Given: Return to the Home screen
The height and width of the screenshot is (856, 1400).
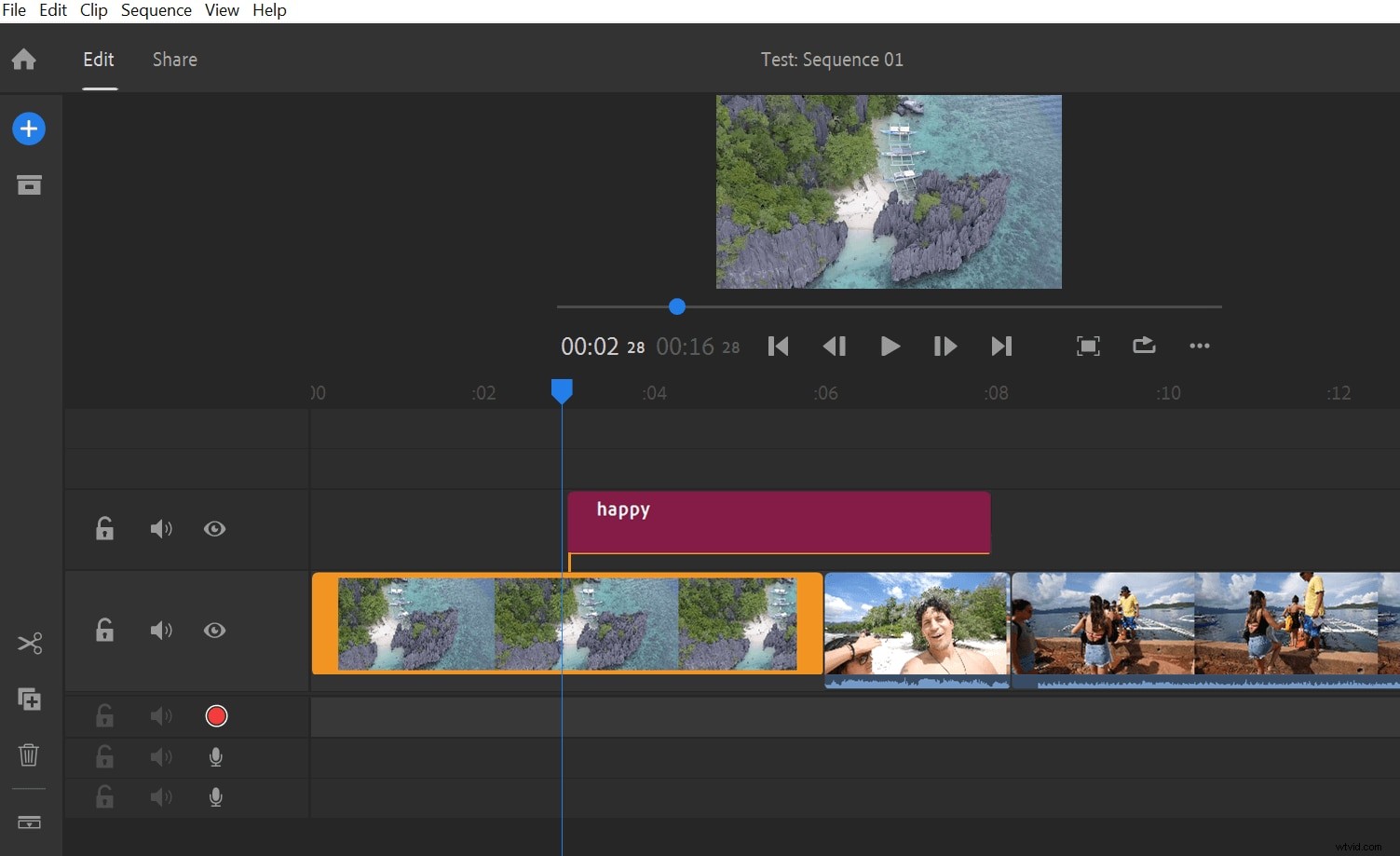Looking at the screenshot, I should [x=22, y=59].
